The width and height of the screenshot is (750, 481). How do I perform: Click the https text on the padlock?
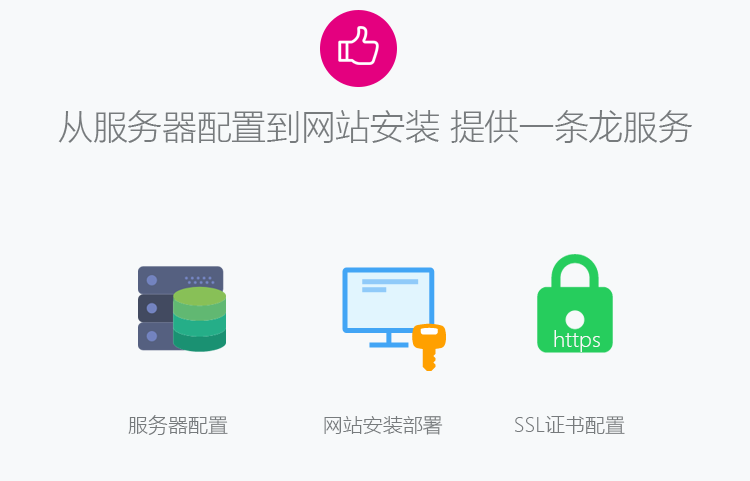point(576,339)
